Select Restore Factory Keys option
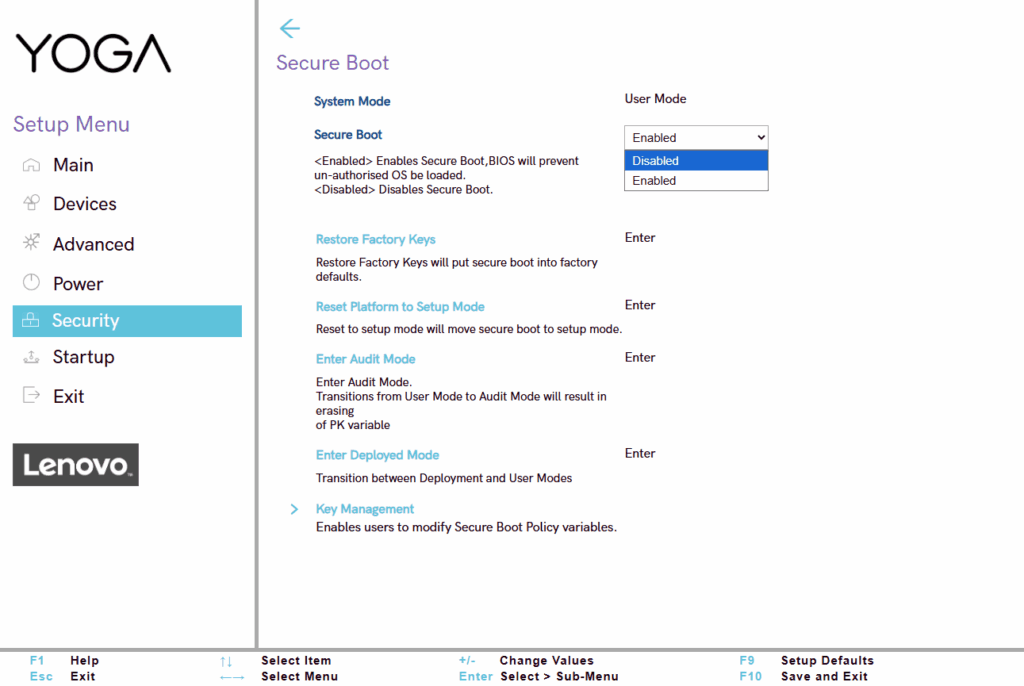The image size is (1024, 686). point(375,240)
